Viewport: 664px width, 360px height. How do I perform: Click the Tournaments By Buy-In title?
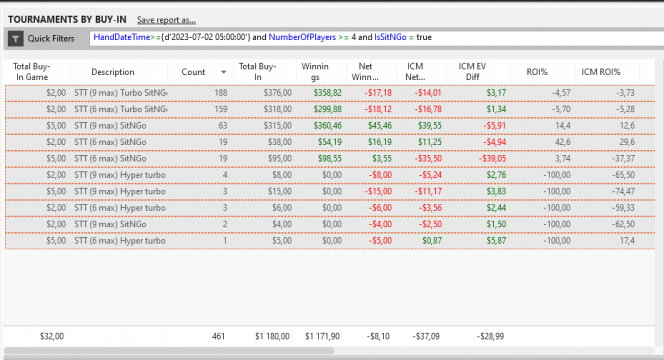point(67,19)
